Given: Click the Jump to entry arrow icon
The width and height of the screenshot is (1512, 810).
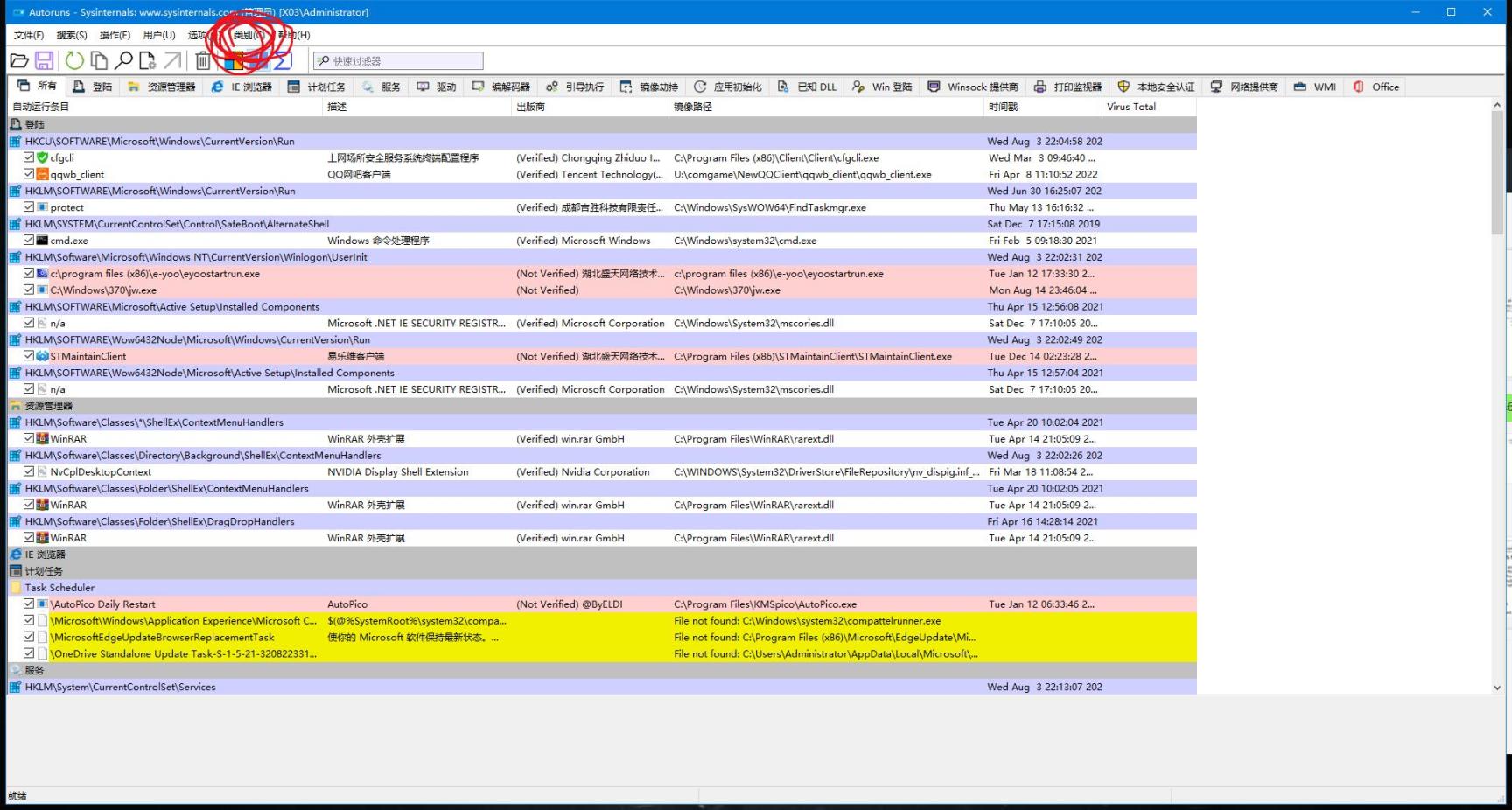Looking at the screenshot, I should (172, 60).
